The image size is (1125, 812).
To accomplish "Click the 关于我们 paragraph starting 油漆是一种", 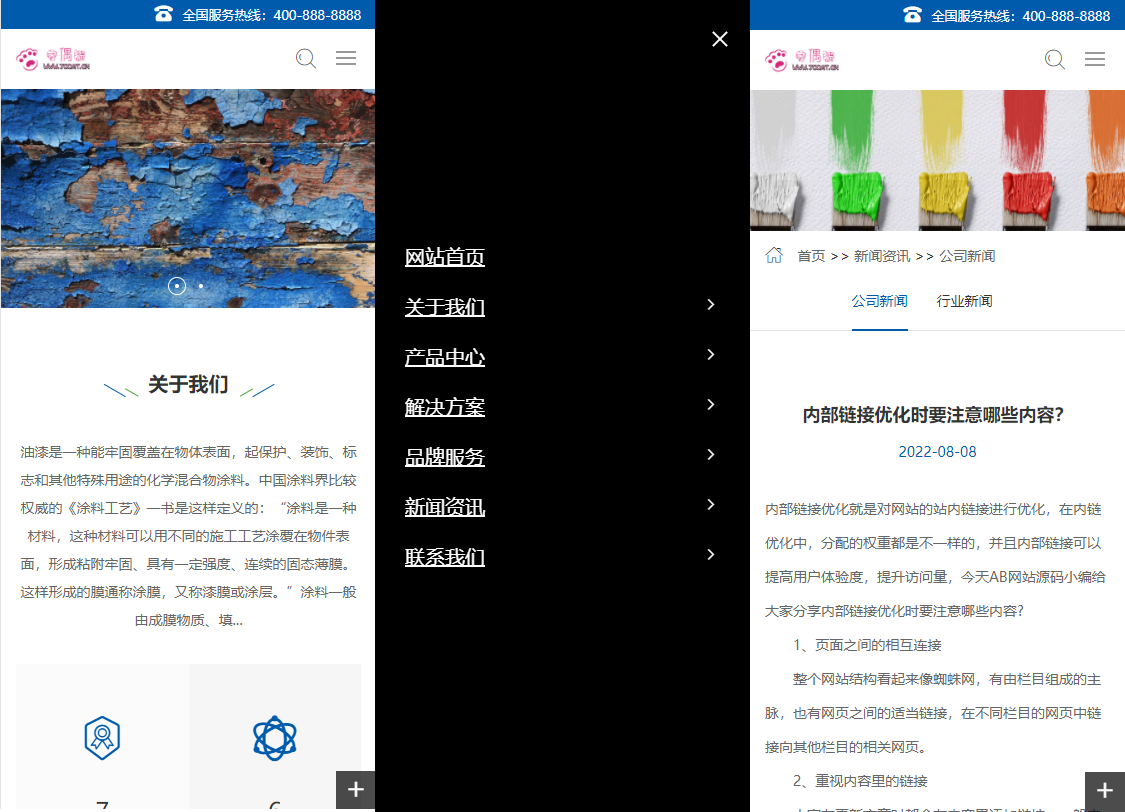I will 189,536.
